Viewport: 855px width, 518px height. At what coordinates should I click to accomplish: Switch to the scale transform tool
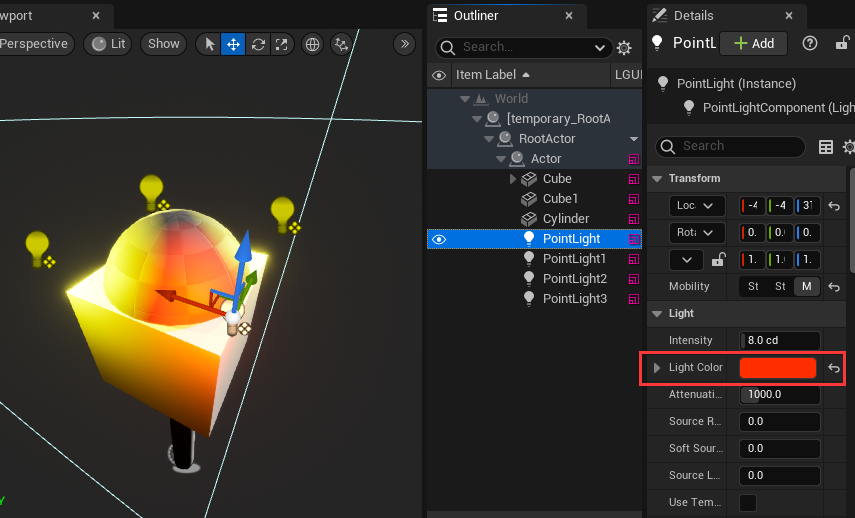pyautogui.click(x=282, y=44)
